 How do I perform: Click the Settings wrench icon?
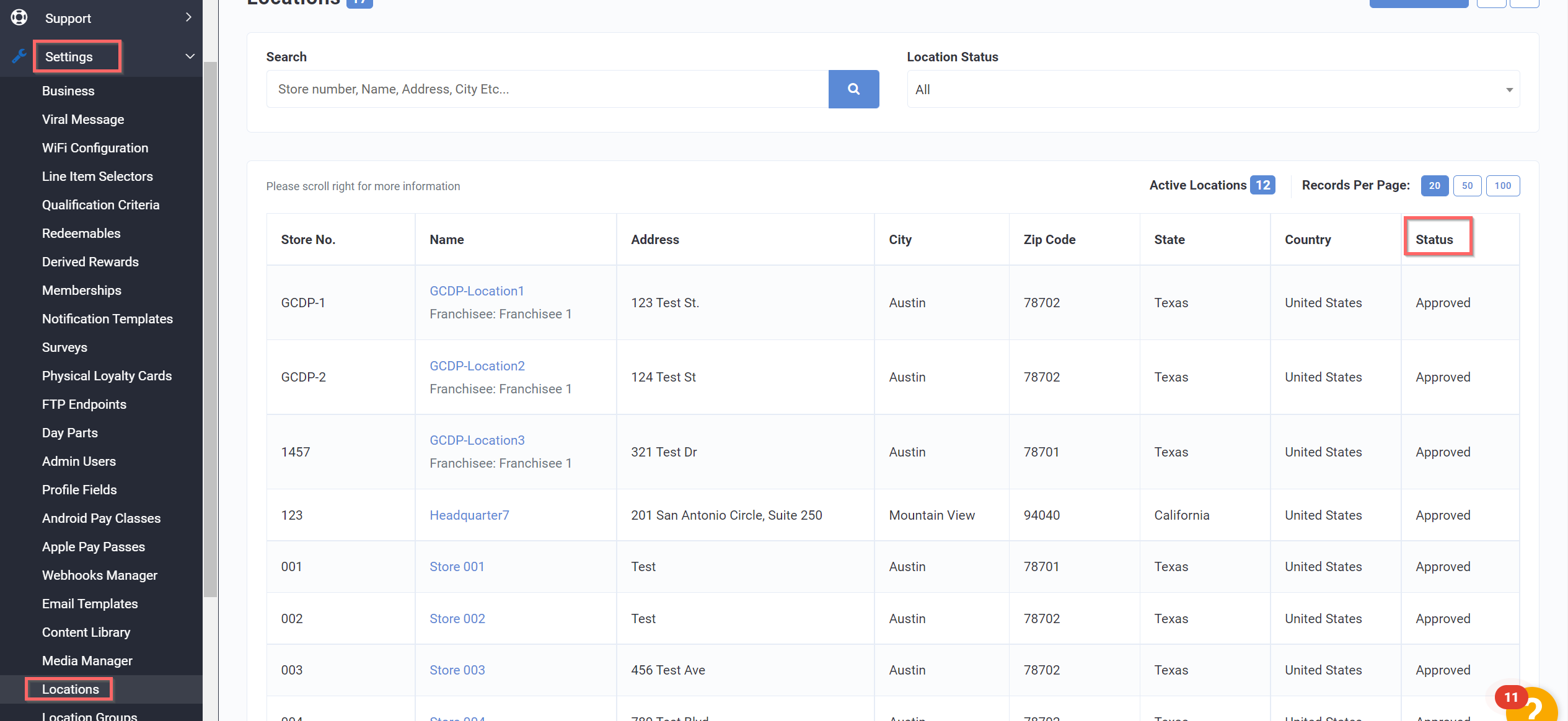click(19, 56)
